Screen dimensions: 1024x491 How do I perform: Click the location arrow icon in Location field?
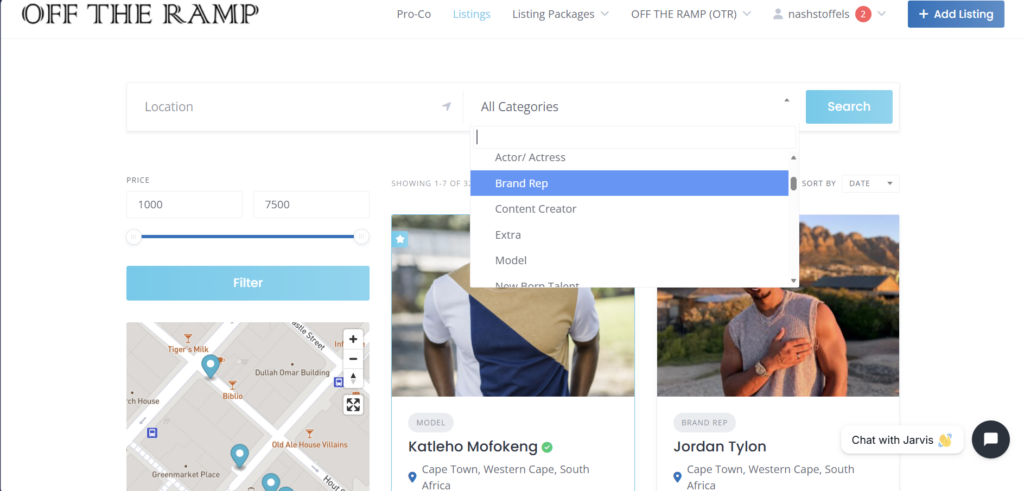(446, 106)
